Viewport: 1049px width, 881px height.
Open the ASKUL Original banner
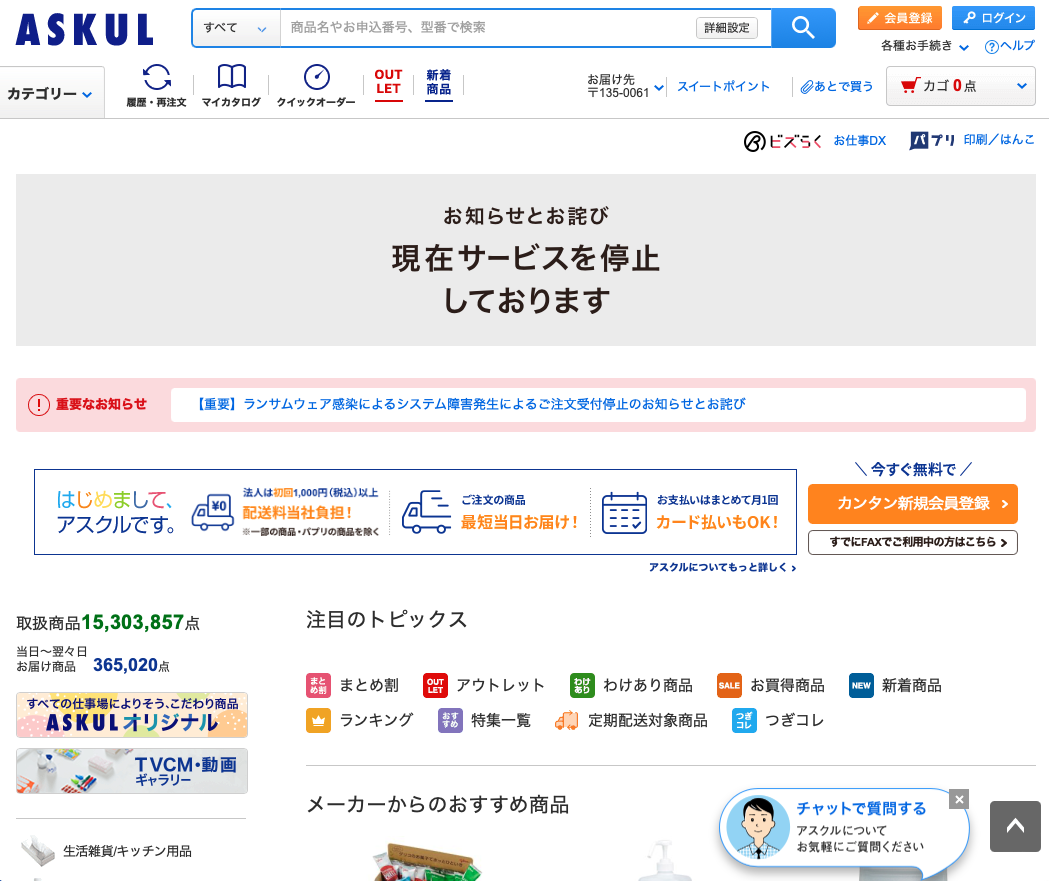[x=132, y=715]
